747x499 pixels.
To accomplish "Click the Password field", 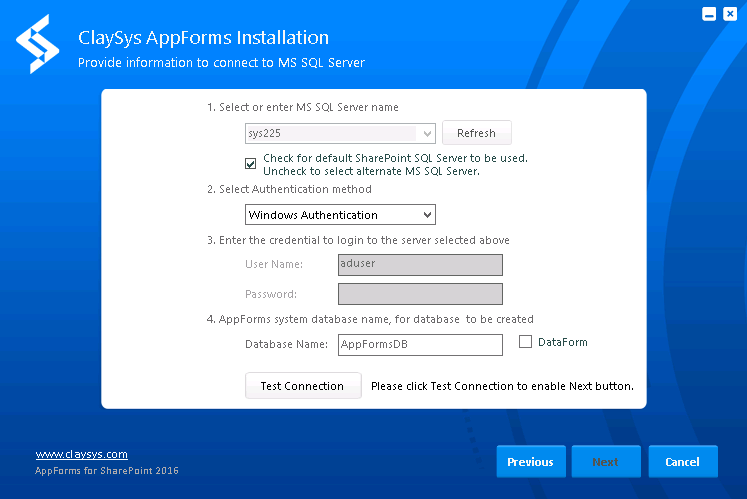I will [420, 294].
